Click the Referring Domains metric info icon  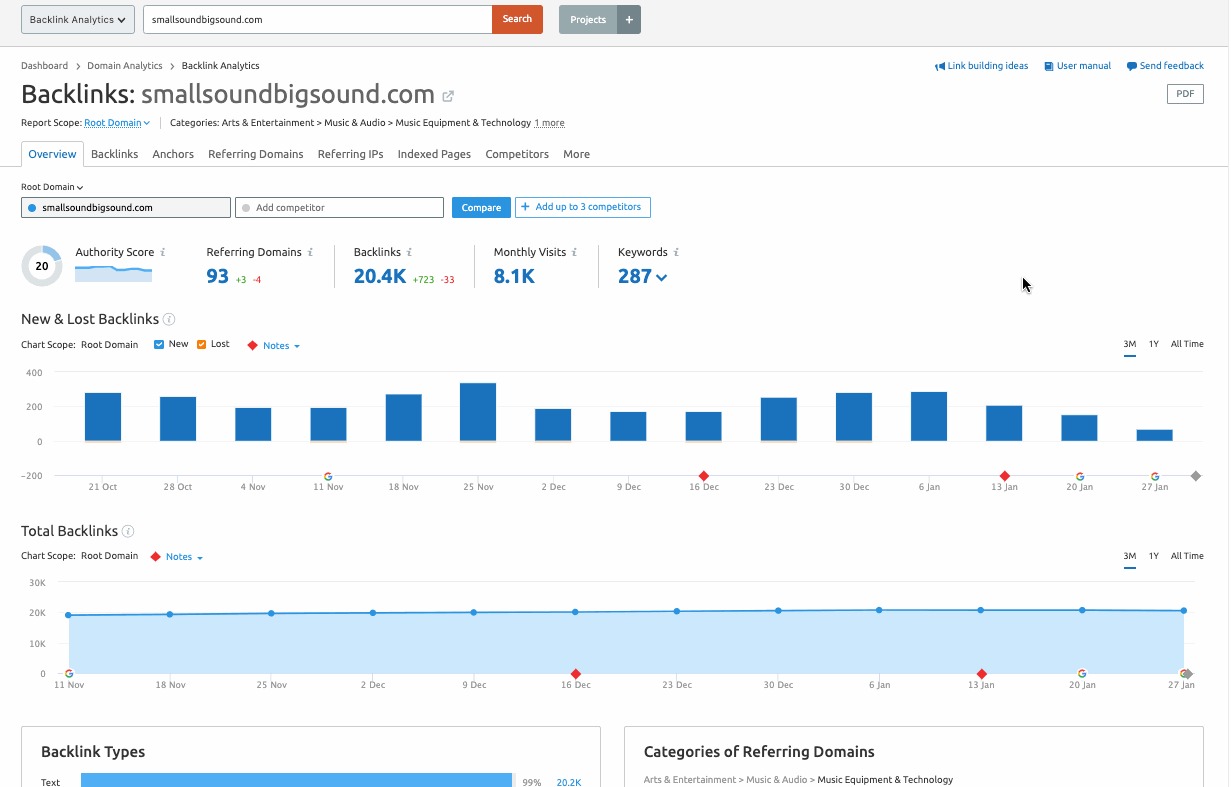point(310,253)
